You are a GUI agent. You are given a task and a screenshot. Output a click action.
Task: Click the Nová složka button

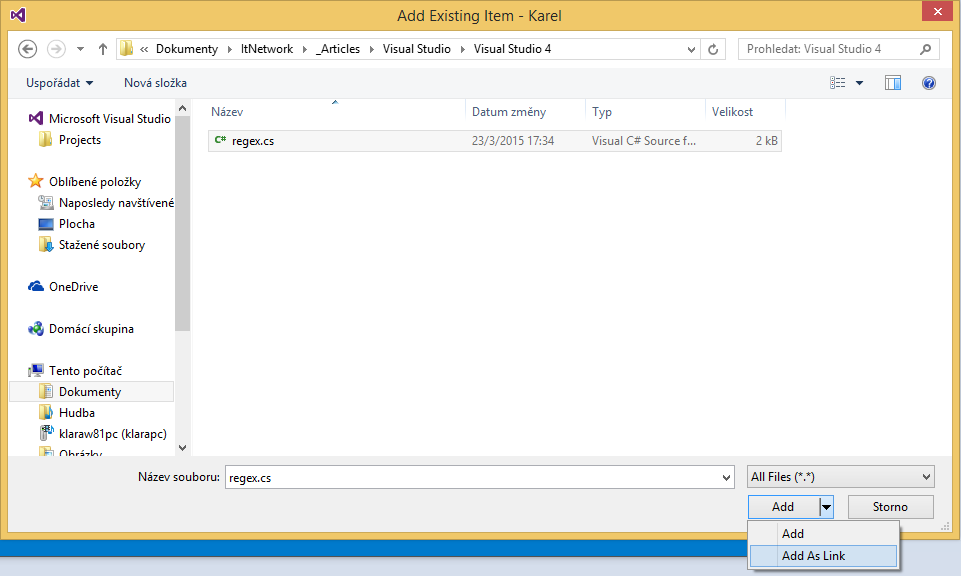(x=155, y=83)
